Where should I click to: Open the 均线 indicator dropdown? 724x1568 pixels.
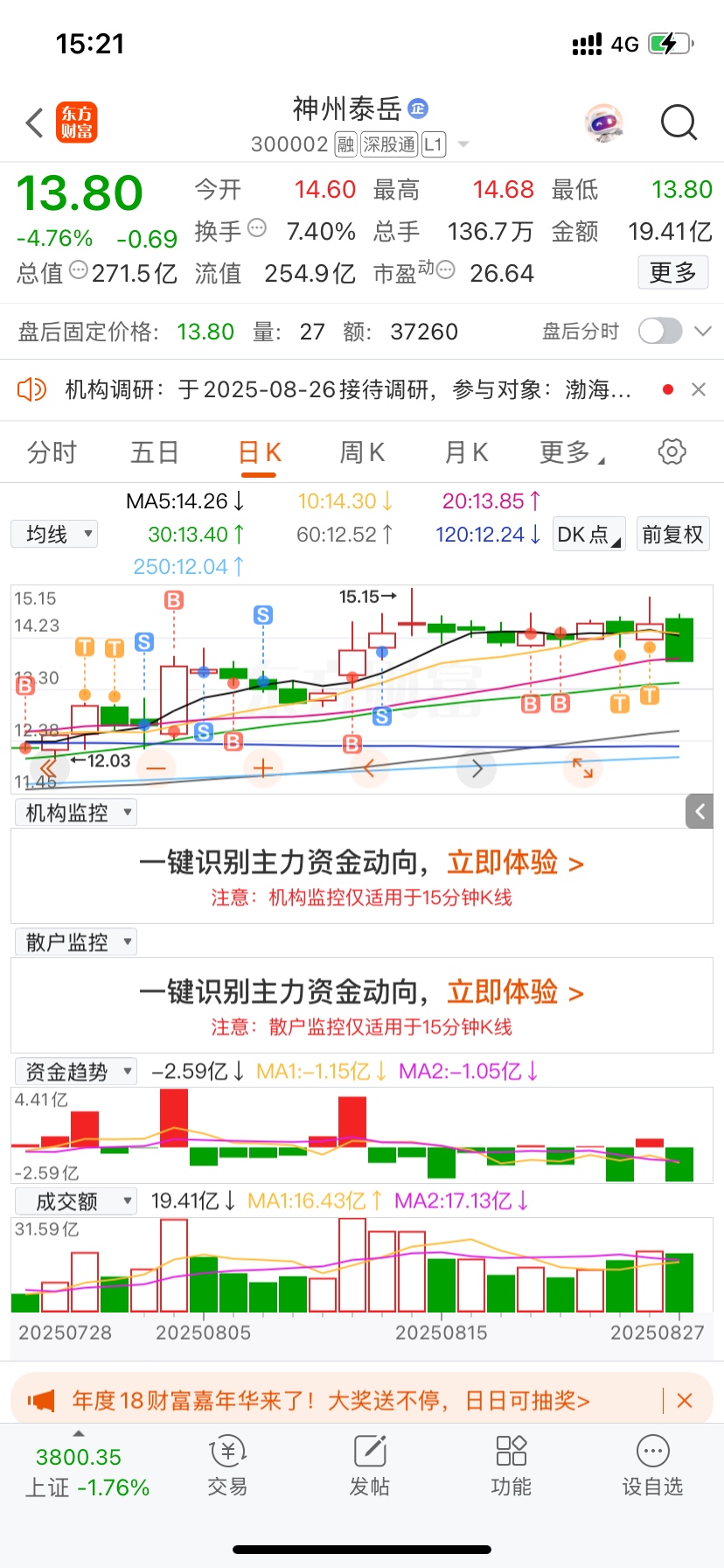pos(54,534)
